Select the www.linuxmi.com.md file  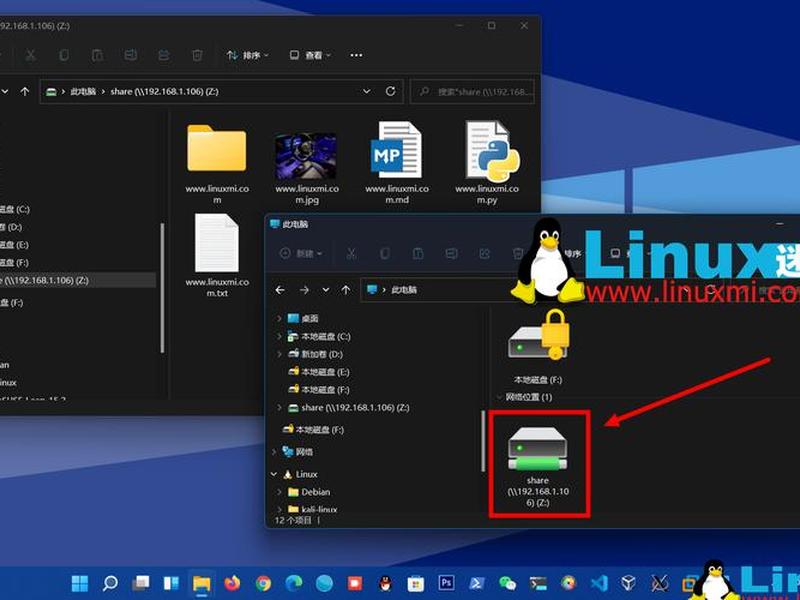[x=397, y=162]
